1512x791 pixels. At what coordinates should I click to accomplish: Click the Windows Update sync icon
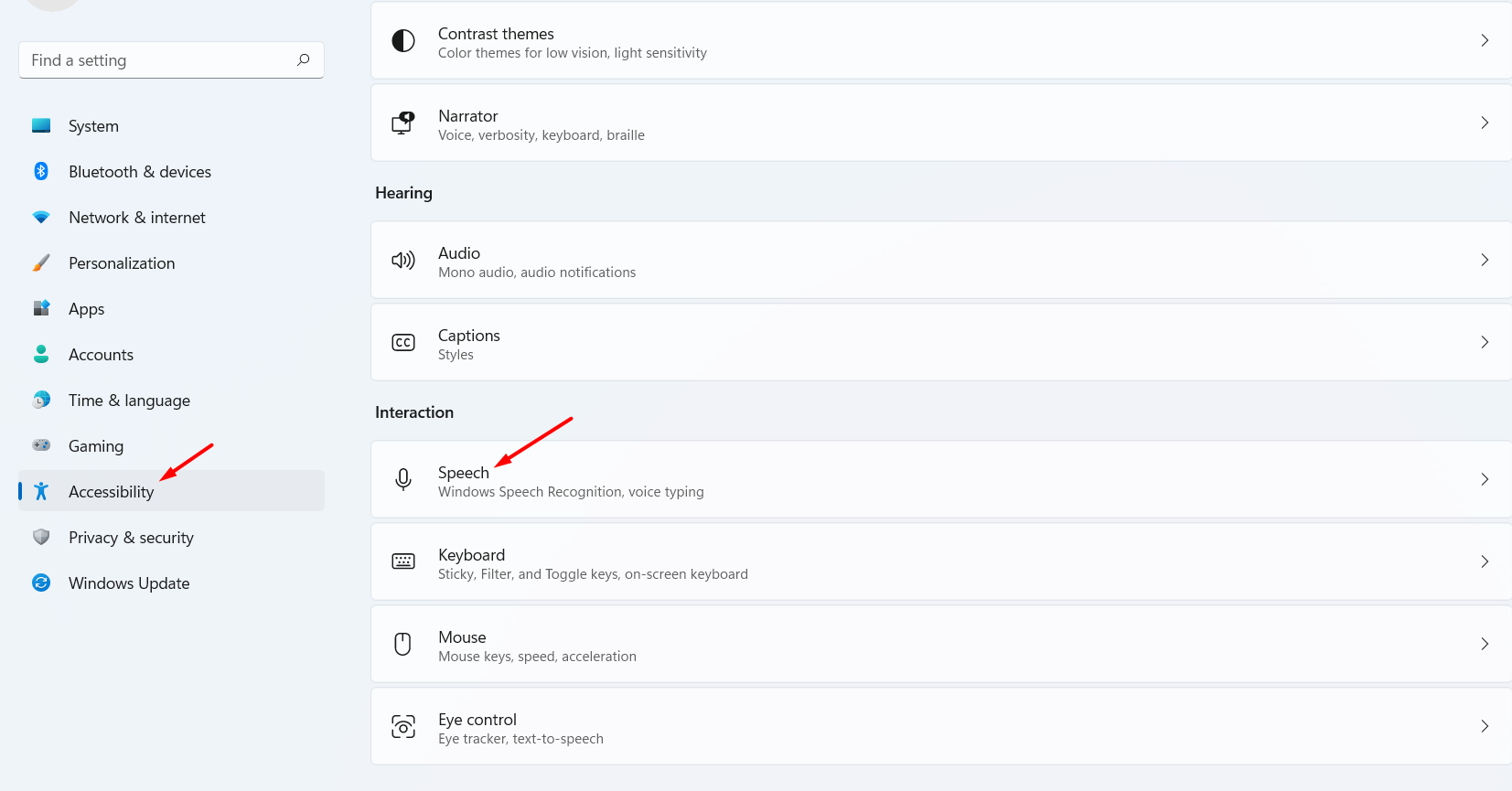[x=41, y=583]
